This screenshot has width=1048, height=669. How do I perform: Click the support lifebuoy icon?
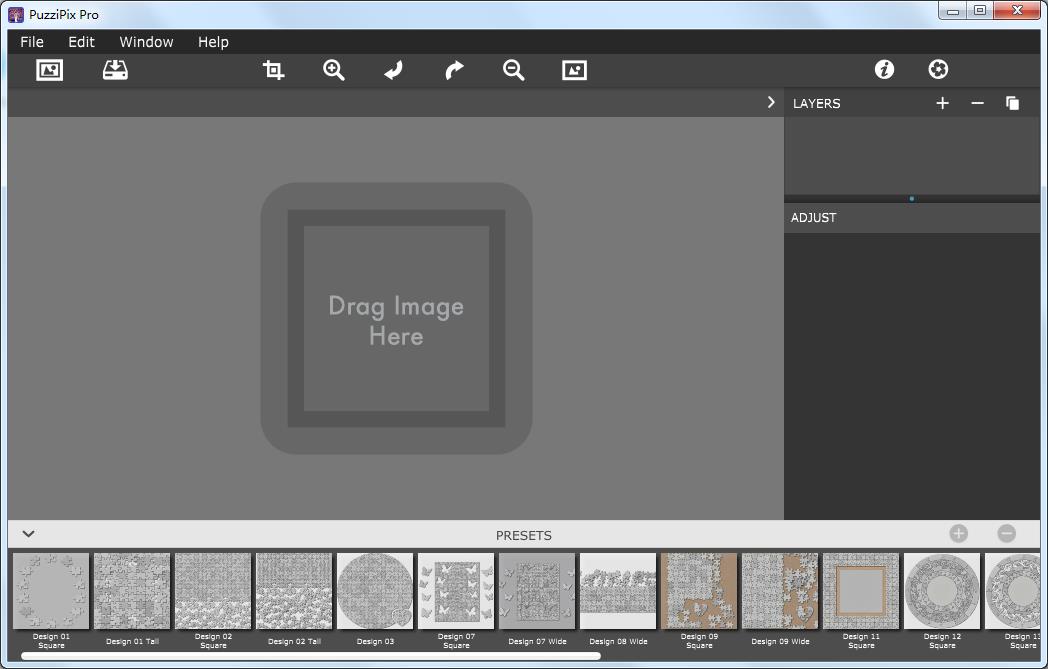(938, 69)
